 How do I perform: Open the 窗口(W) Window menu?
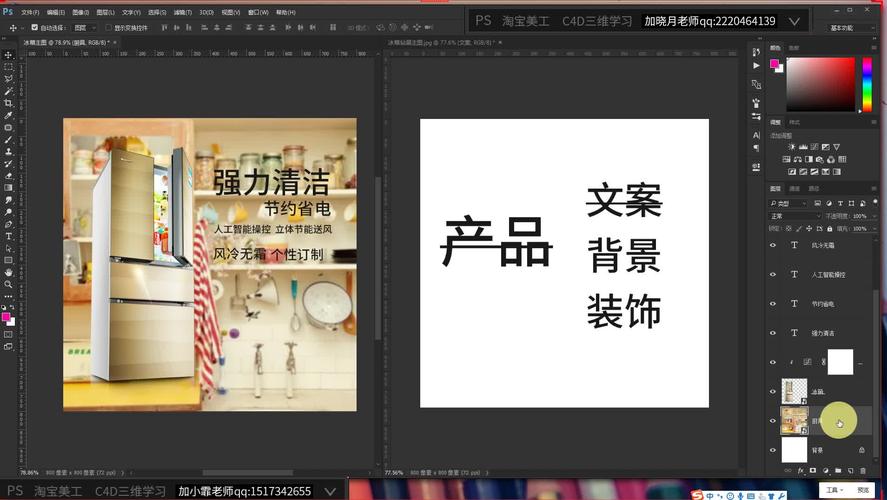(x=258, y=12)
